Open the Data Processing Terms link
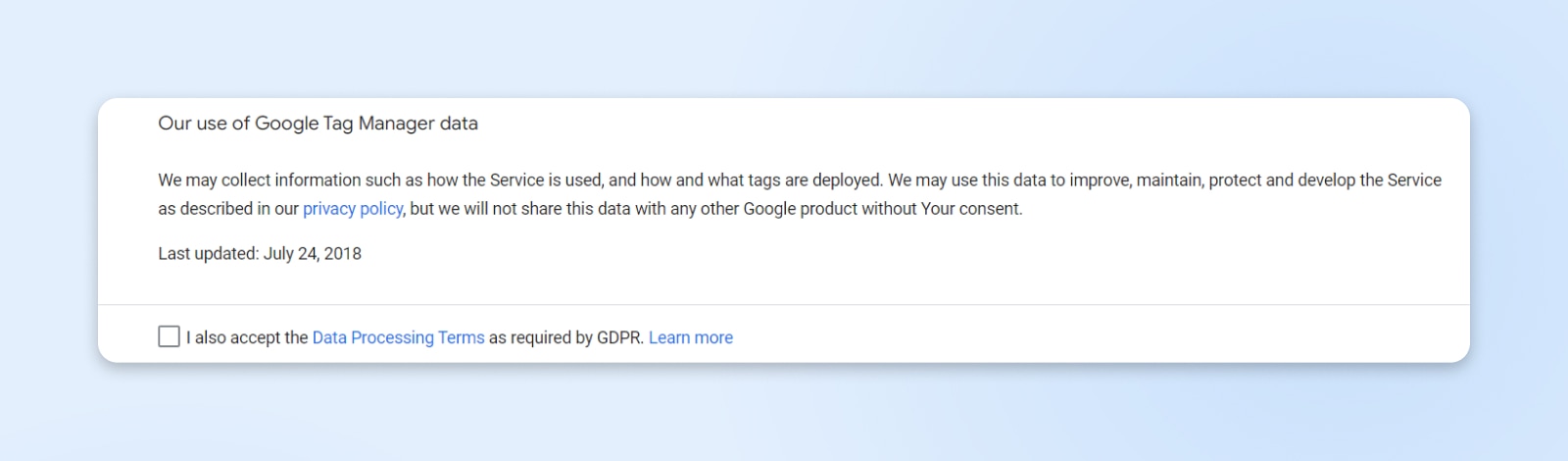Image resolution: width=1568 pixels, height=461 pixels. pyautogui.click(x=398, y=337)
